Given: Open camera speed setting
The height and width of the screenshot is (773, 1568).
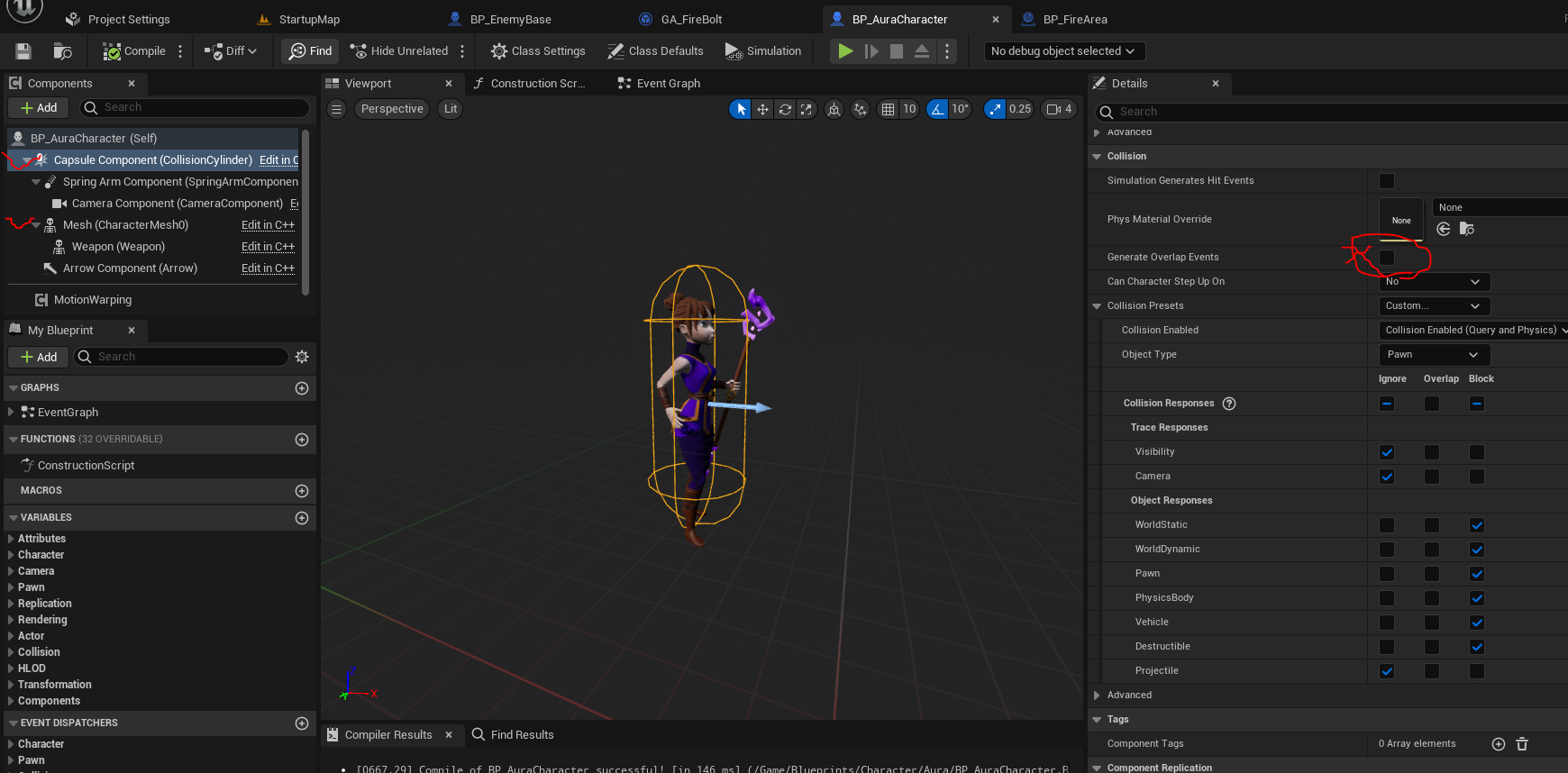Looking at the screenshot, I should pos(1060,109).
